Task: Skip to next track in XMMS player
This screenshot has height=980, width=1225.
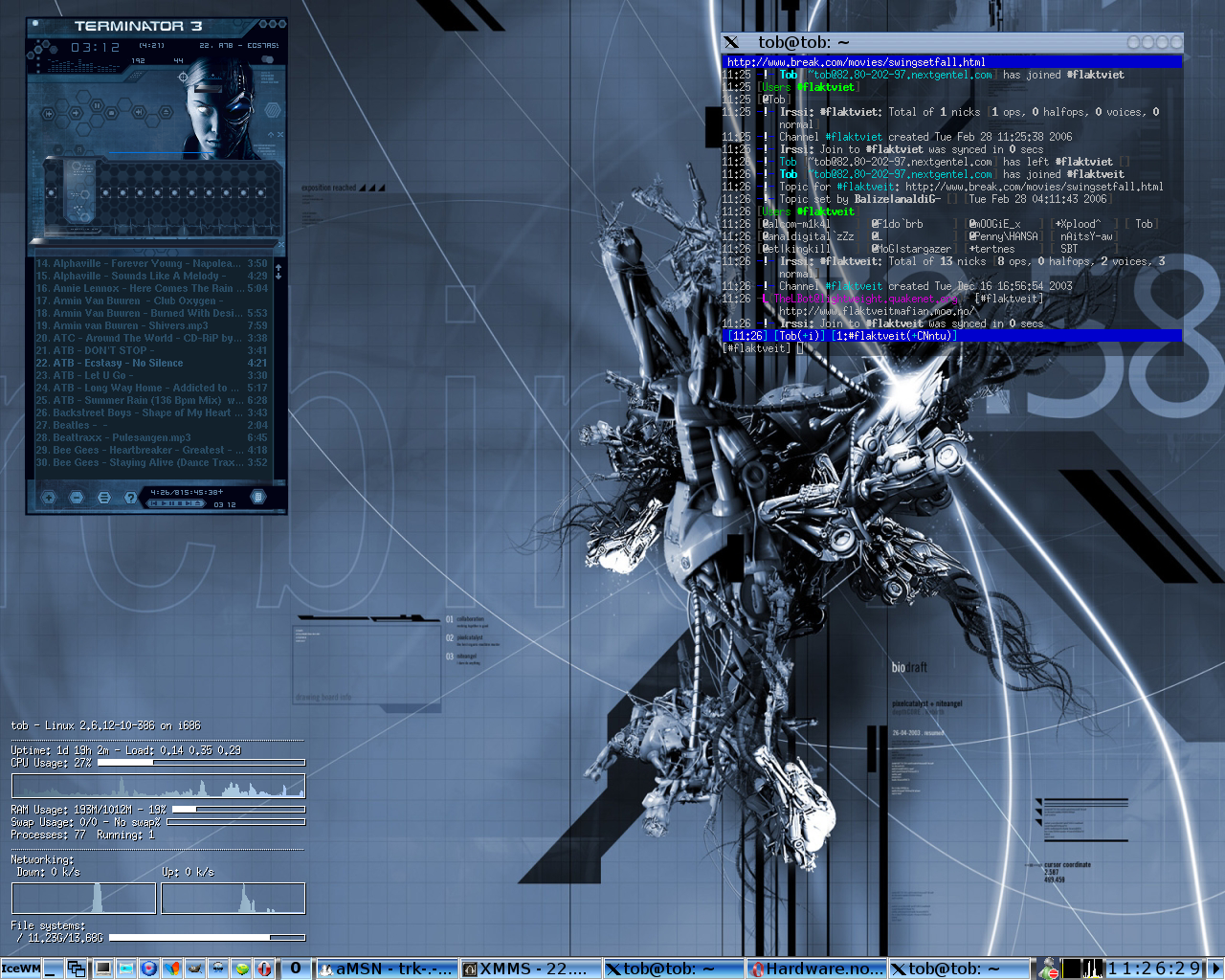Action: coord(139,112)
